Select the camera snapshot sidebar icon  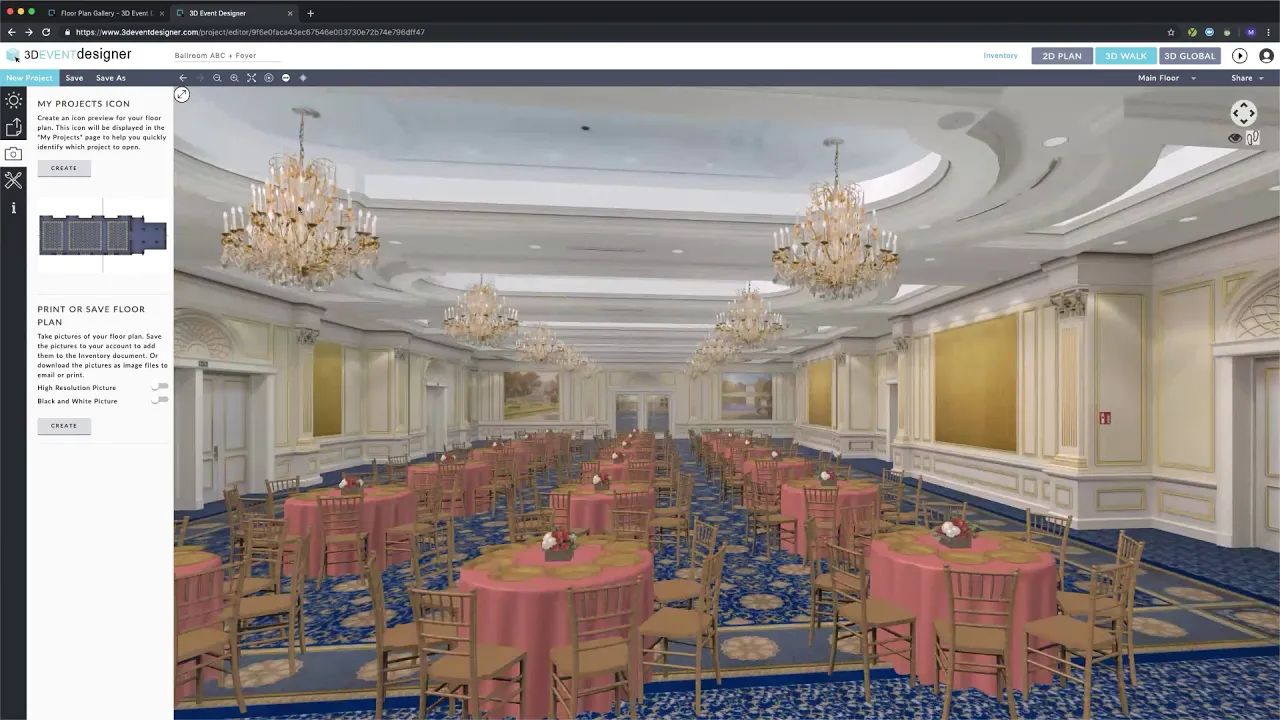coord(13,154)
